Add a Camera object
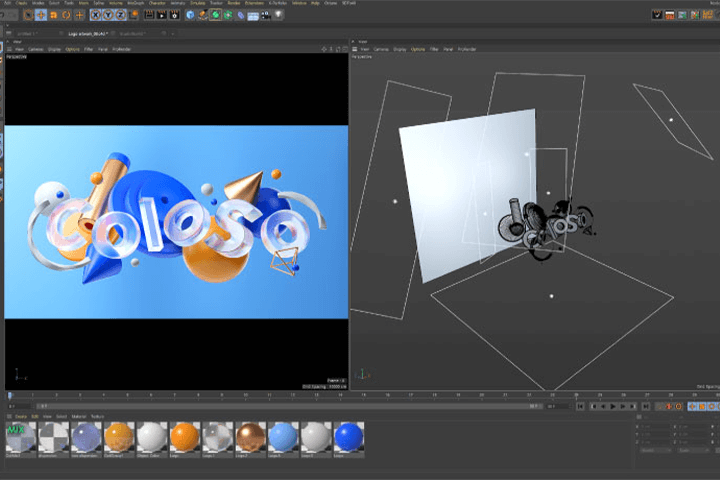This screenshot has width=720, height=480. coord(266,15)
